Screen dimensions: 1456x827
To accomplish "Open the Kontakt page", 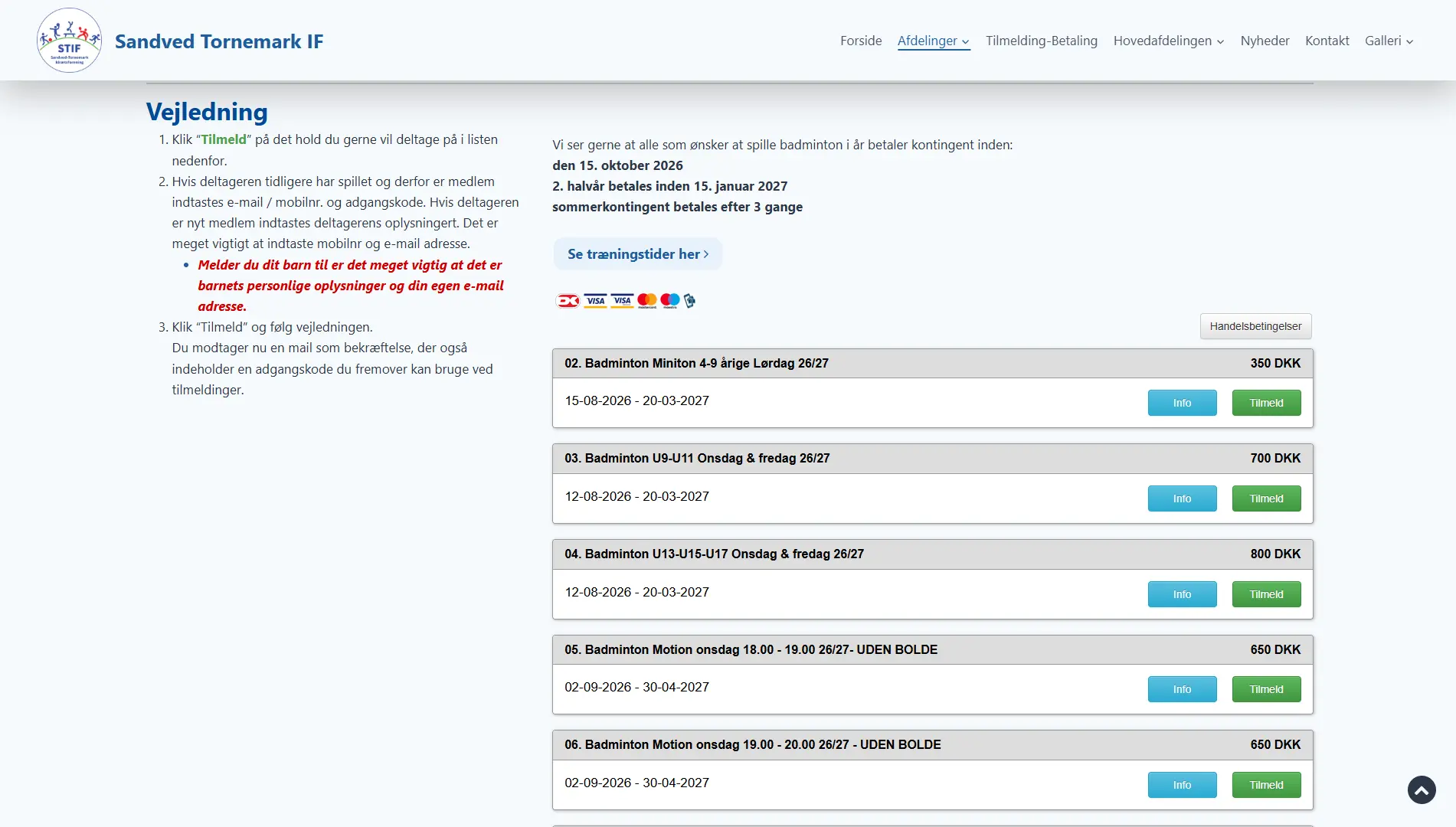I will 1327,41.
